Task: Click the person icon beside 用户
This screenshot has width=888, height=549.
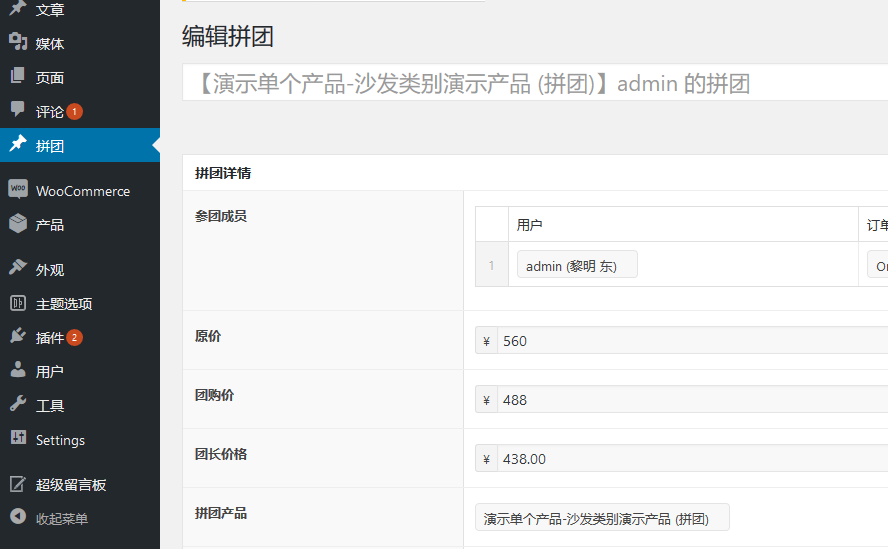Action: [18, 370]
